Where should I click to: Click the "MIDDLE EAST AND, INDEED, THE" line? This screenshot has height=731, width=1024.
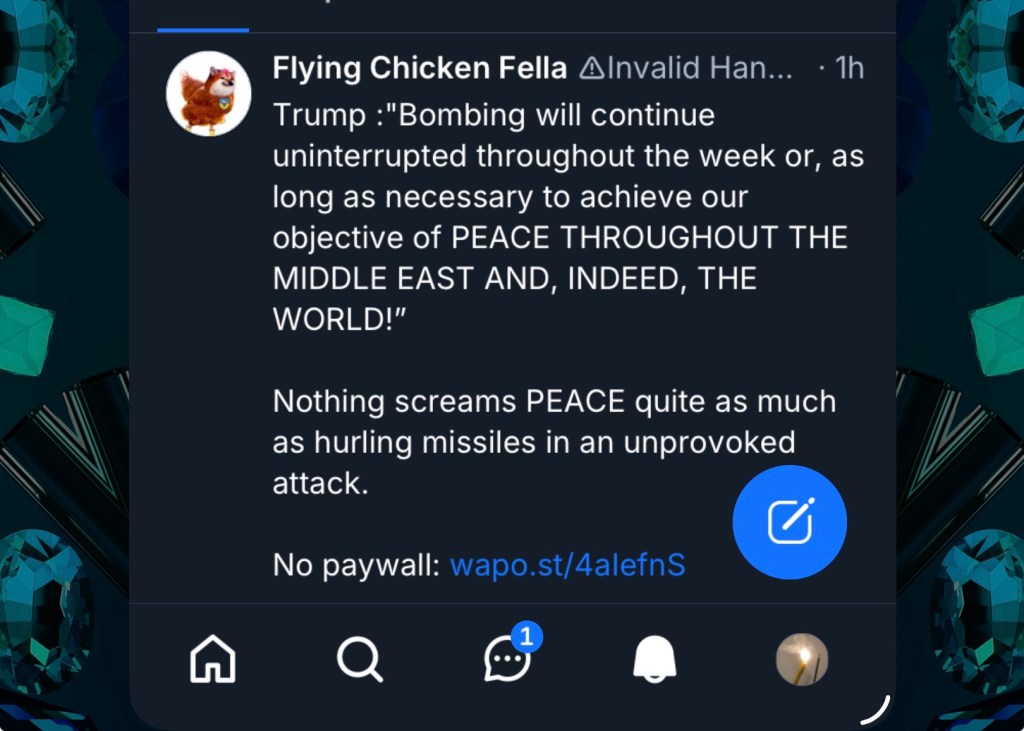click(514, 278)
